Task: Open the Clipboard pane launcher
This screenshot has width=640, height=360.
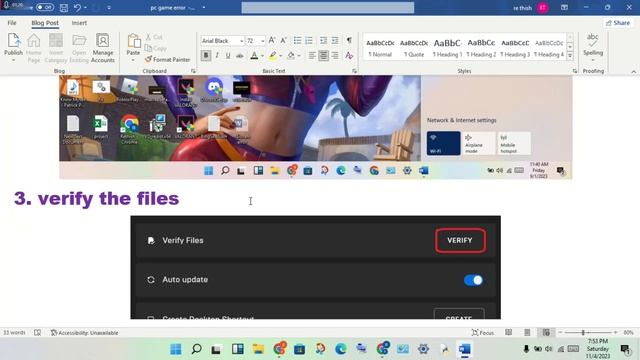Action: (193, 71)
